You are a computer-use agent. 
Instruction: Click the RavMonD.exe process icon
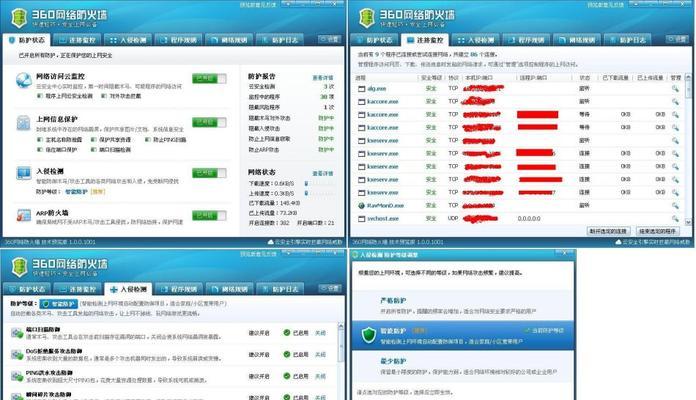[362, 206]
